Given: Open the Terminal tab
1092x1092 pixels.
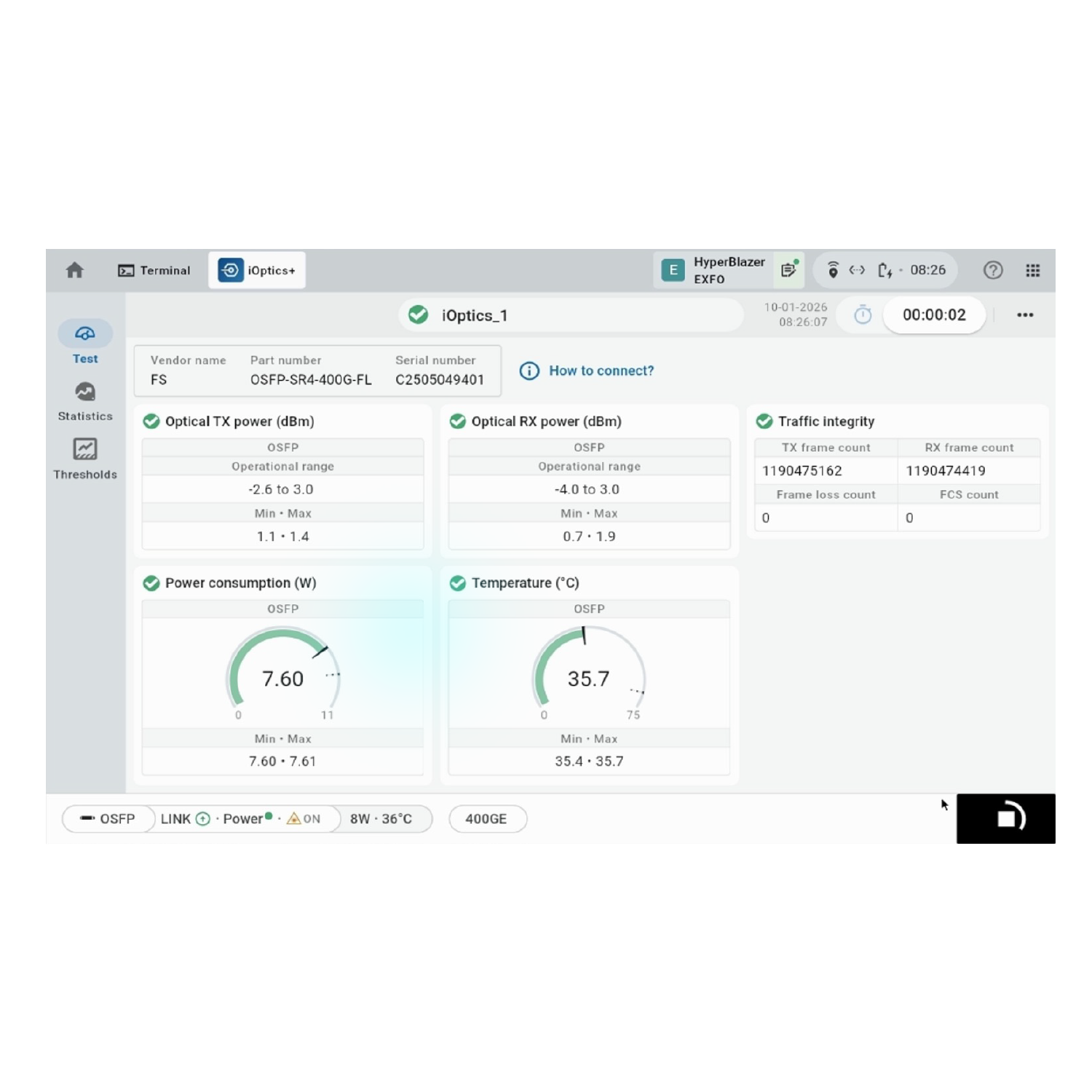Looking at the screenshot, I should (x=154, y=270).
